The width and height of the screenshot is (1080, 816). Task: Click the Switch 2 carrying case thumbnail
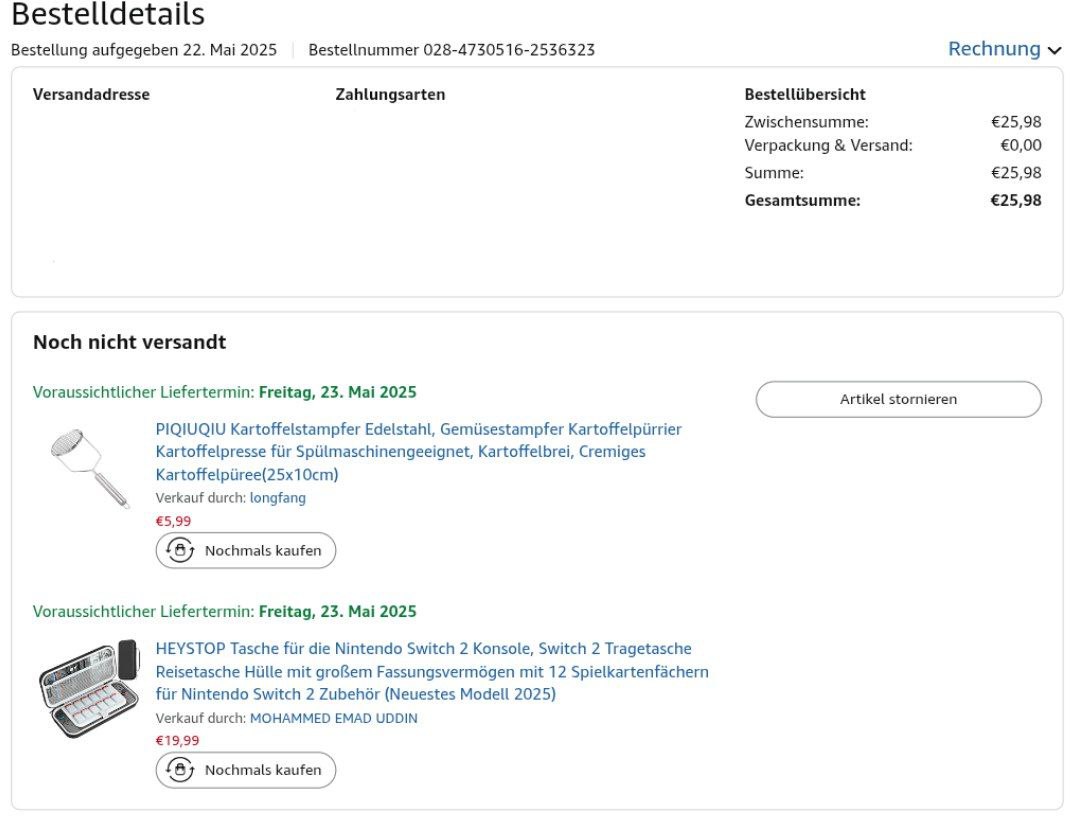click(88, 688)
